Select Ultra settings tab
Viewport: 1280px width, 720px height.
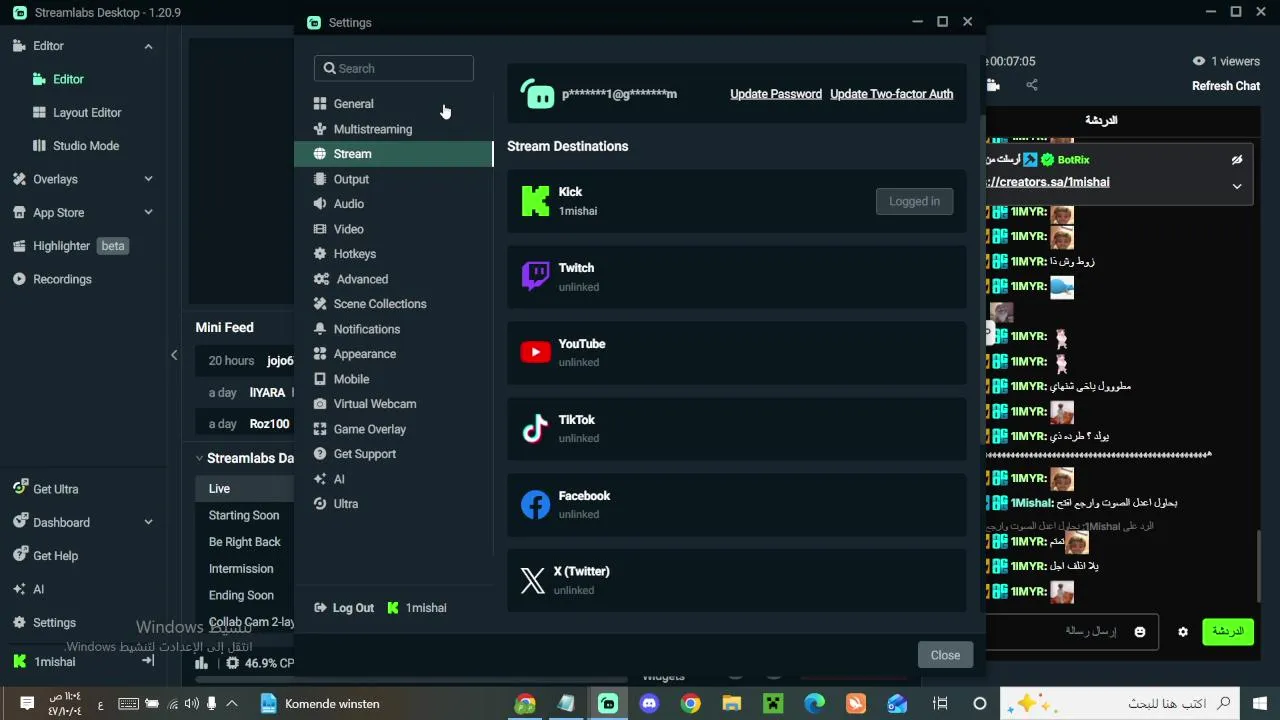tap(393, 504)
